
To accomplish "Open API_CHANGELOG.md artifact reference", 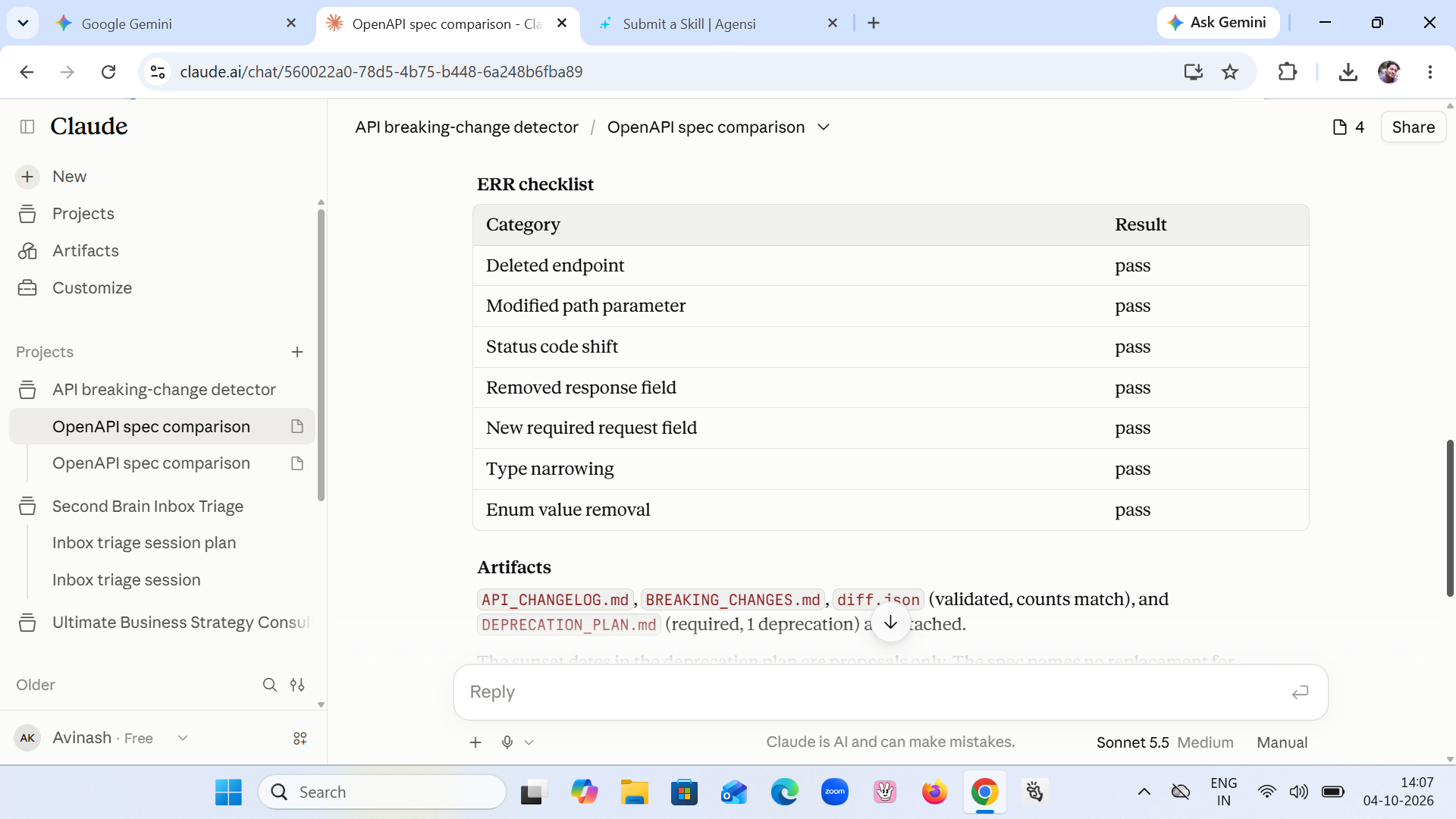I will (555, 600).
